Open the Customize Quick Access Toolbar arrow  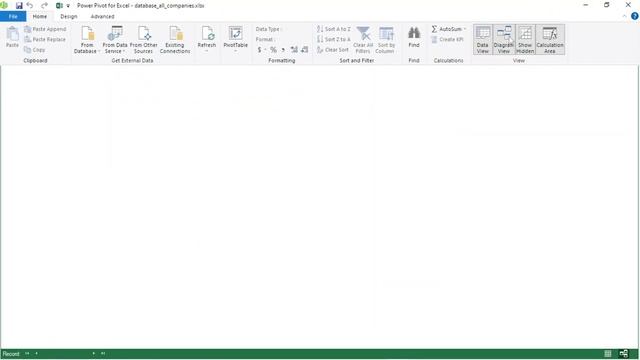pyautogui.click(x=68, y=6)
